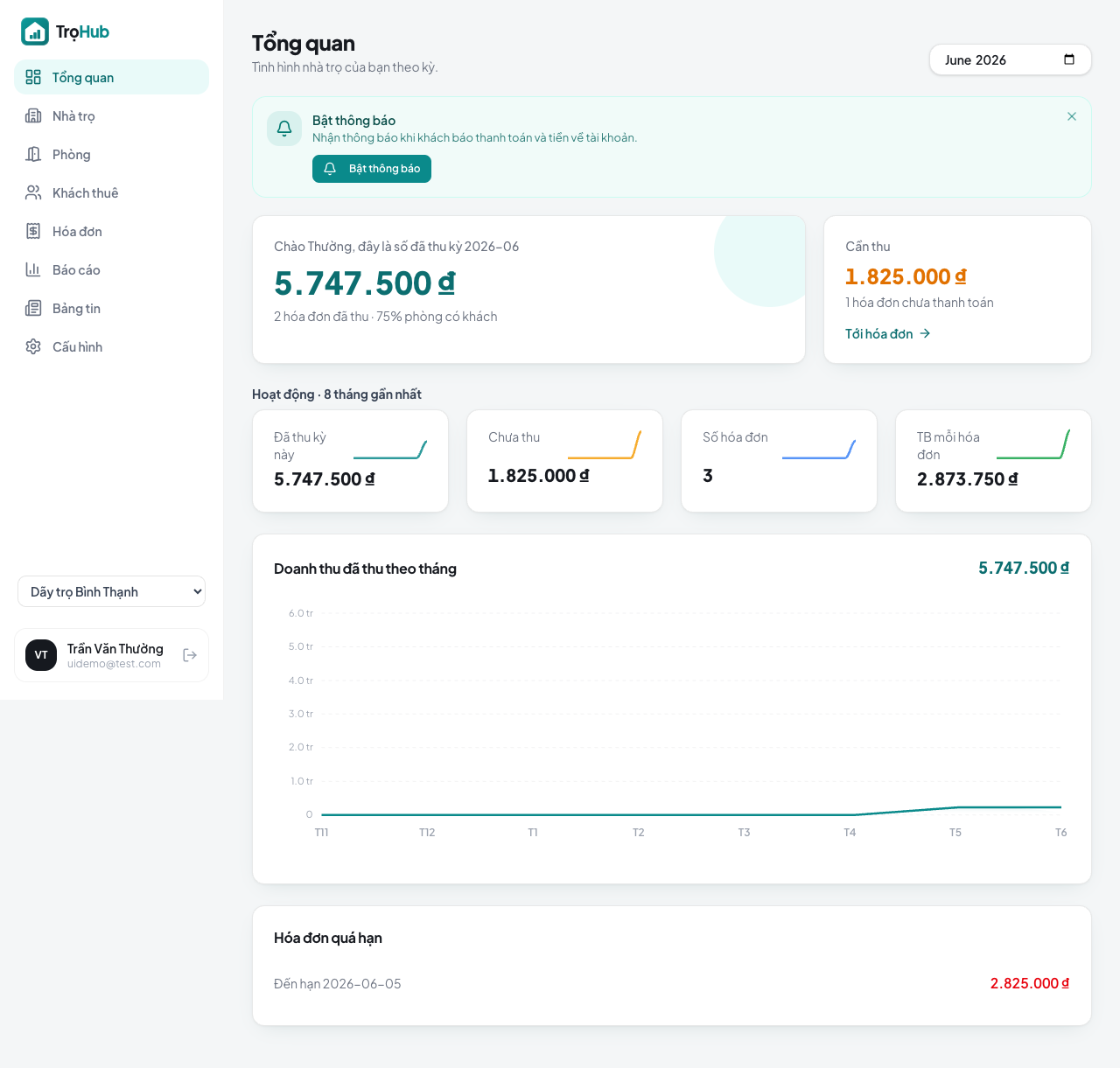Click the June 2026 month input field
The height and width of the screenshot is (1068, 1120).
coord(1011,59)
